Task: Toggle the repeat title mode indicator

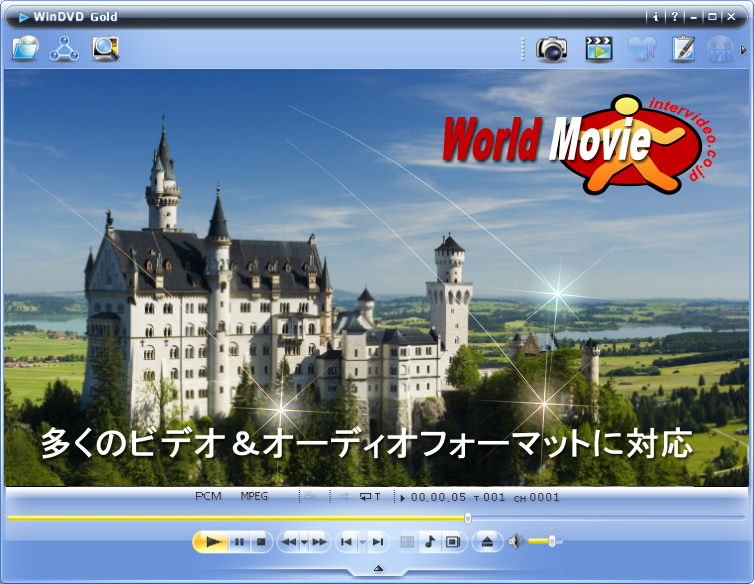Action: [x=370, y=497]
